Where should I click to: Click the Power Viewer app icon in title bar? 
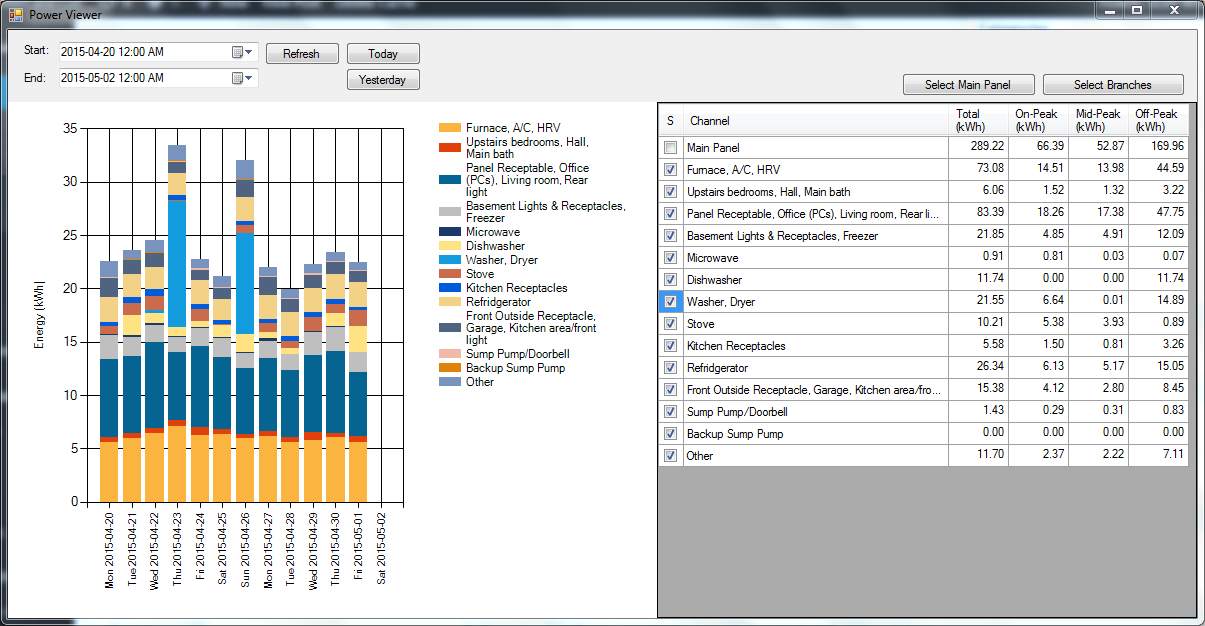point(15,15)
